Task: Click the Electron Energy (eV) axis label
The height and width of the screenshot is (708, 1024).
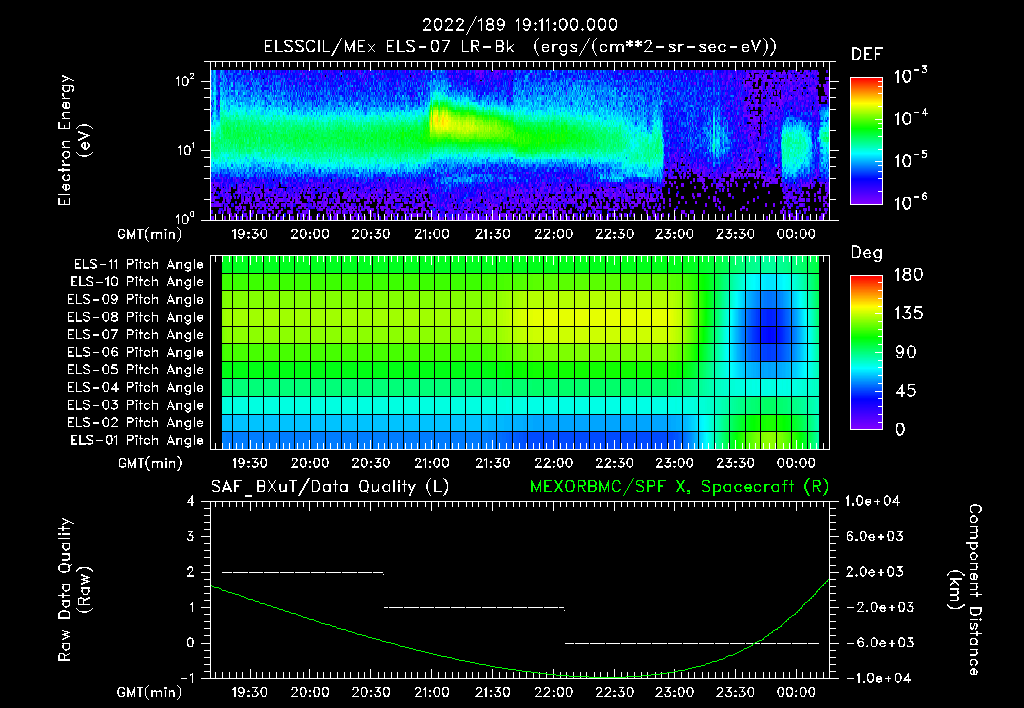Action: tap(74, 140)
